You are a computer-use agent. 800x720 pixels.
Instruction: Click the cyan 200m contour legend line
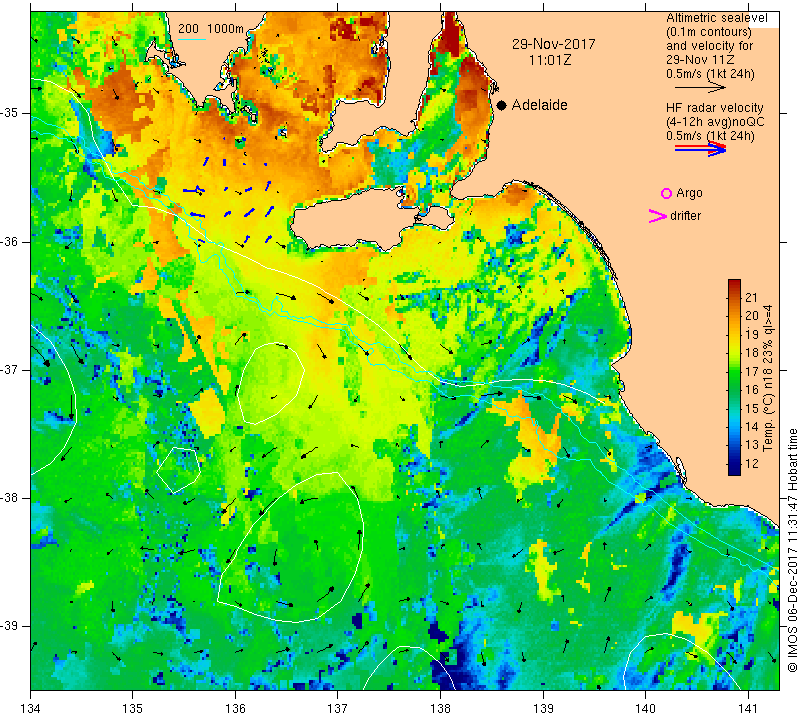click(x=192, y=39)
